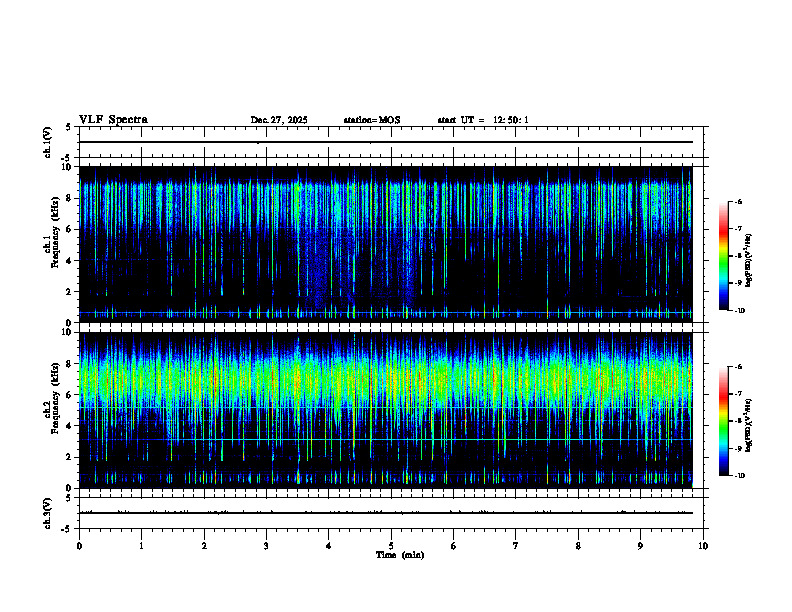
Task: Click the ch.1 spectrogram "4" kHz tick label
Action: pyautogui.click(x=69, y=261)
